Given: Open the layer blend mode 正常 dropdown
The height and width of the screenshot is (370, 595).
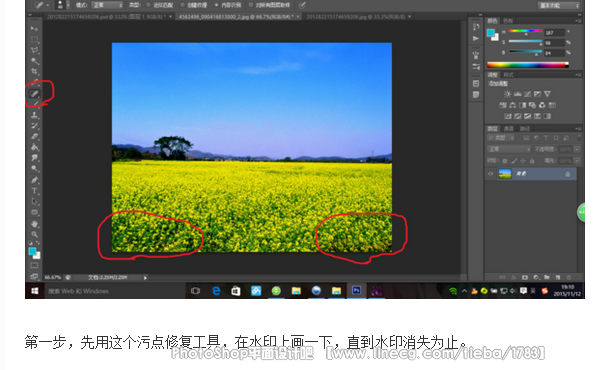Looking at the screenshot, I should 509,149.
